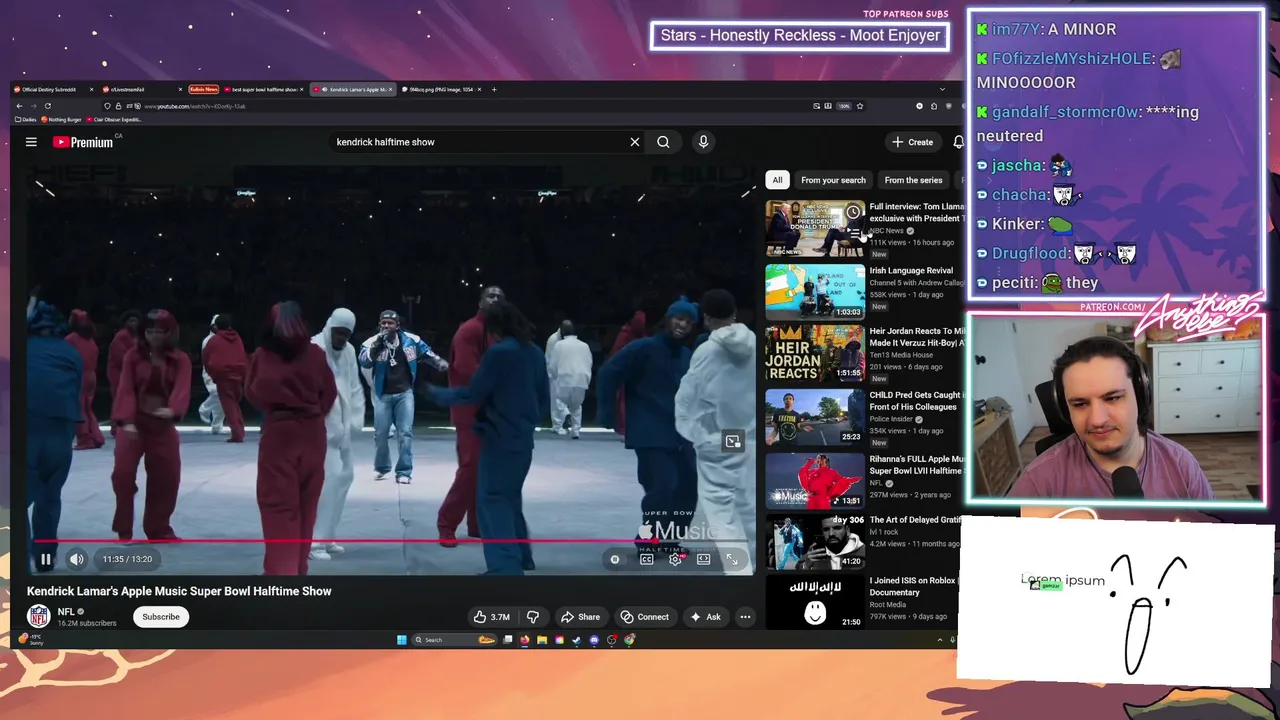Viewport: 1280px width, 720px height.
Task: Open The Art of Delayed Gratification video
Action: [815, 542]
